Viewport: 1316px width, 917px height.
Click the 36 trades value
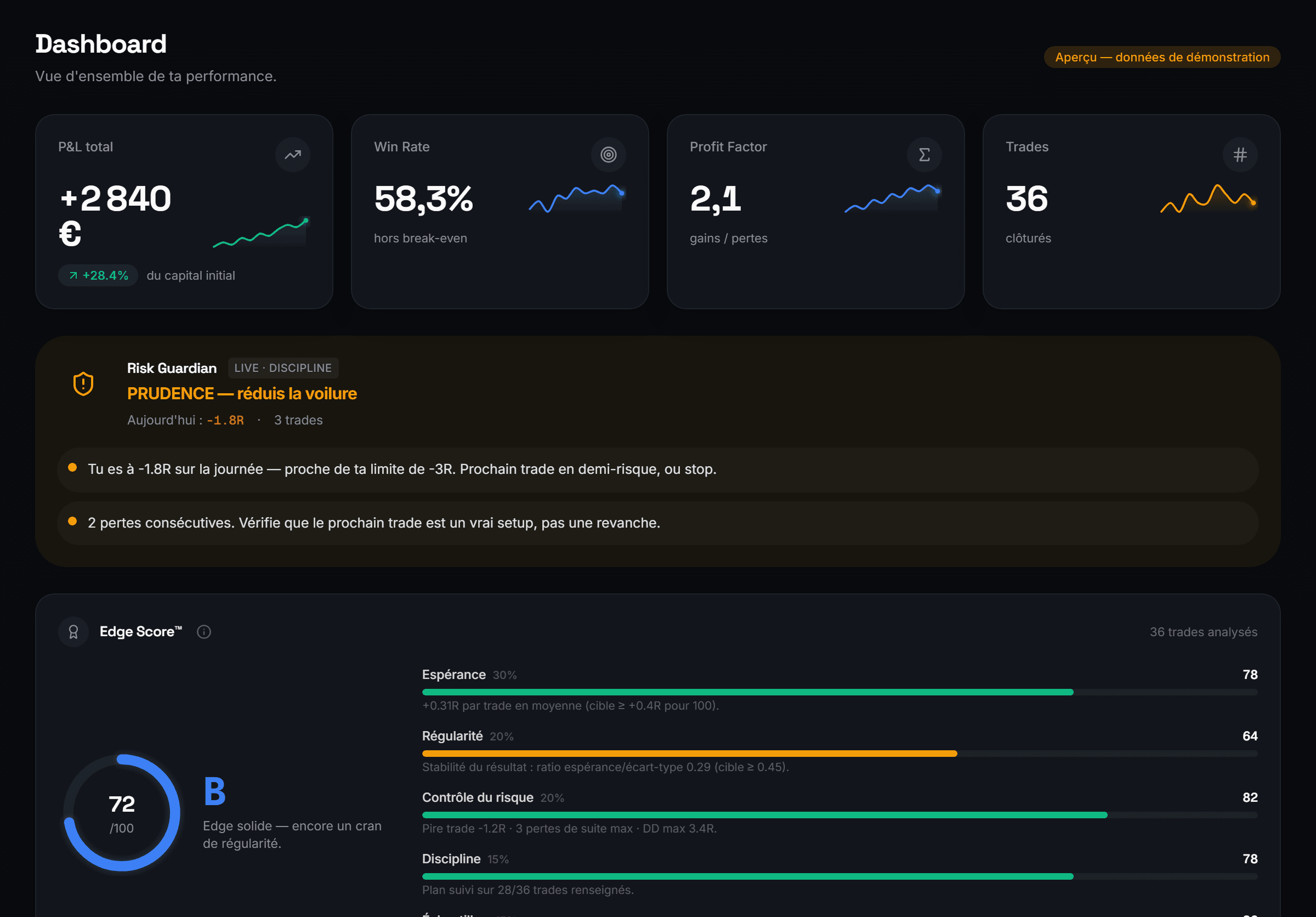[x=1026, y=199]
